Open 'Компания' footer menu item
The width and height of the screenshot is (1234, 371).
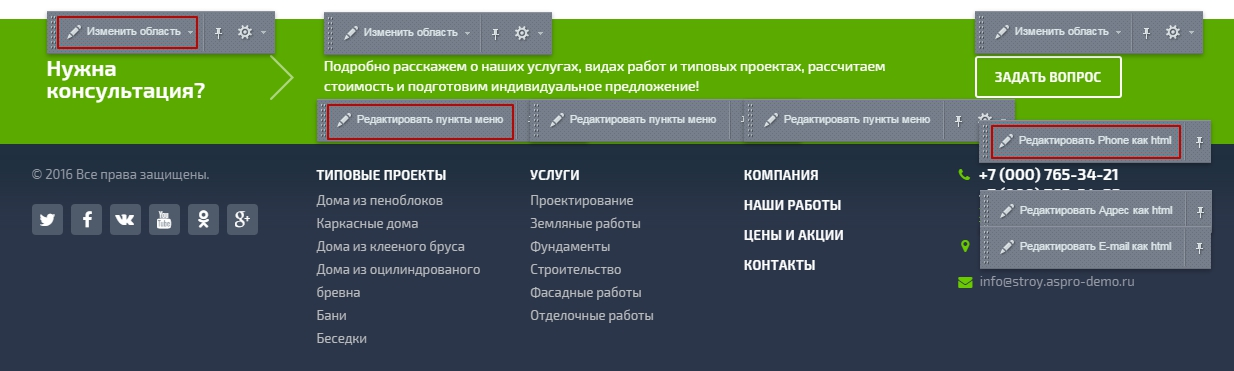point(781,175)
